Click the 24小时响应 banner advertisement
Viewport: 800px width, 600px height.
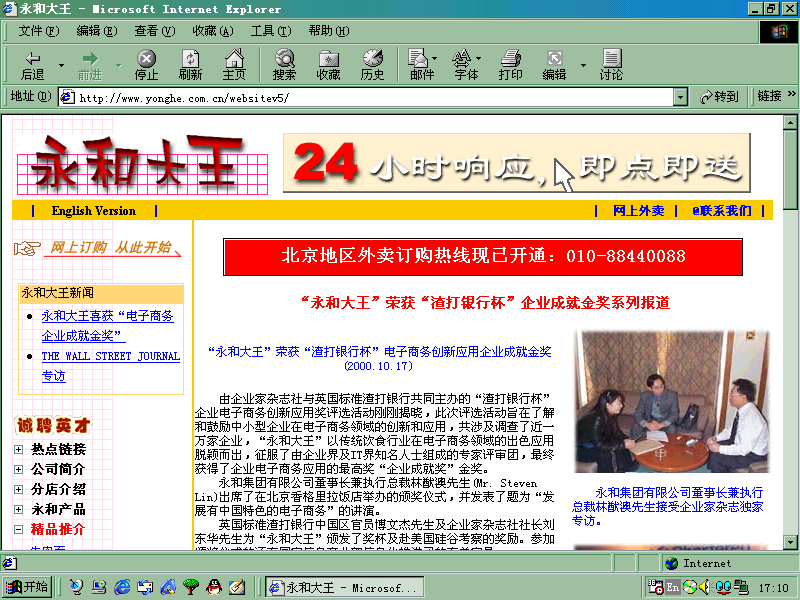click(517, 163)
